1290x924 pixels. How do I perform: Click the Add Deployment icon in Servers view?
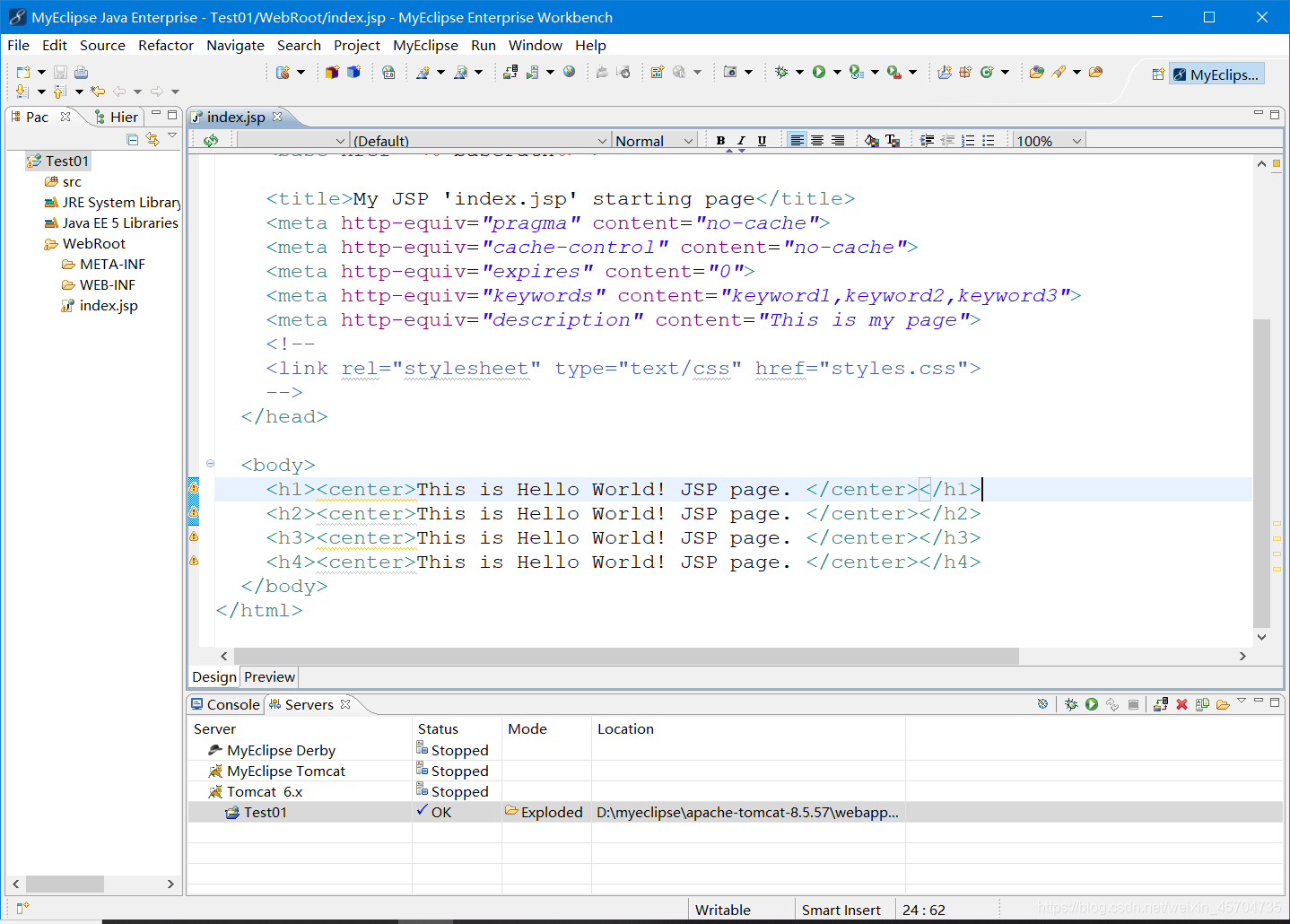[1161, 704]
